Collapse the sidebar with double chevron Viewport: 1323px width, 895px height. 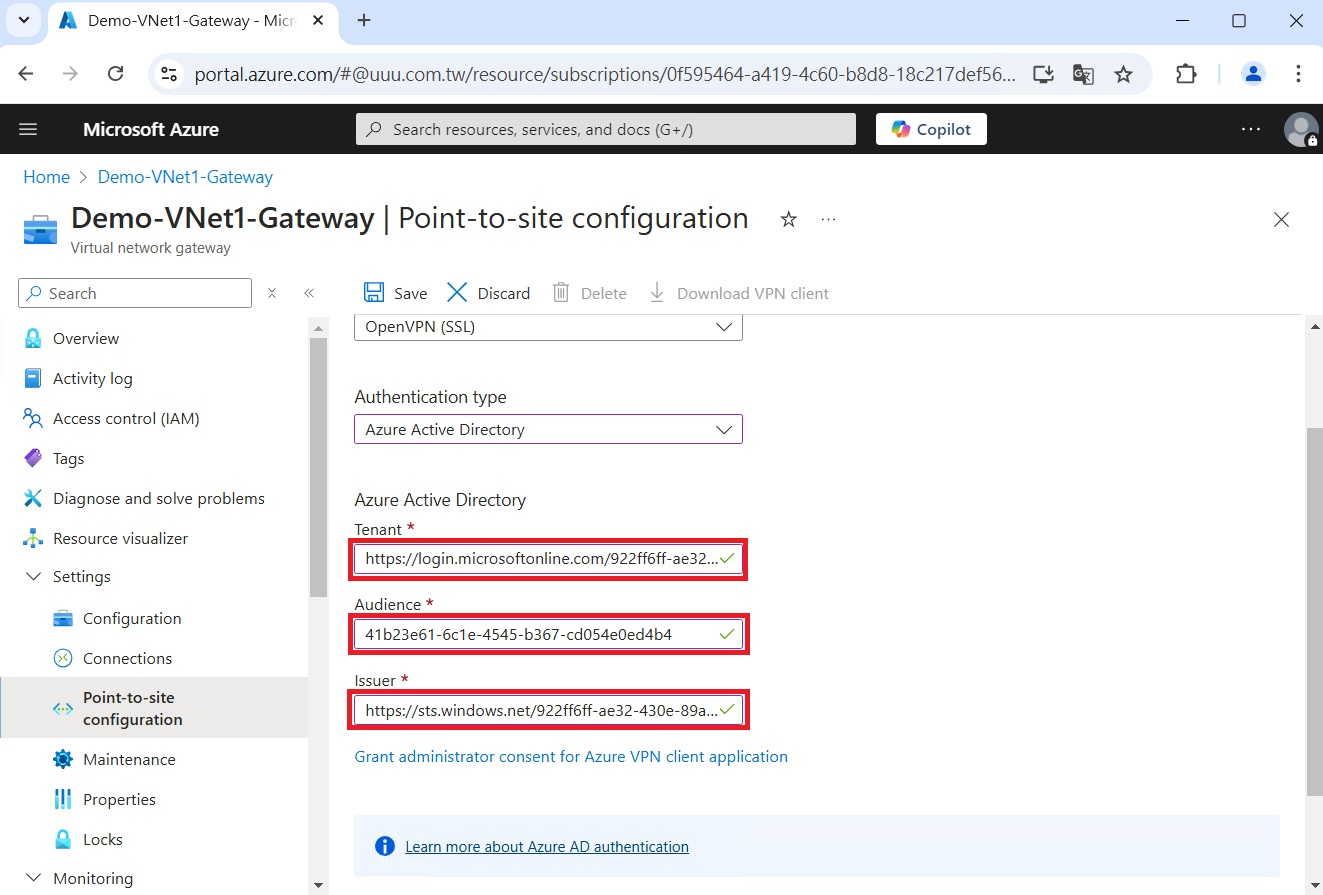tap(309, 293)
